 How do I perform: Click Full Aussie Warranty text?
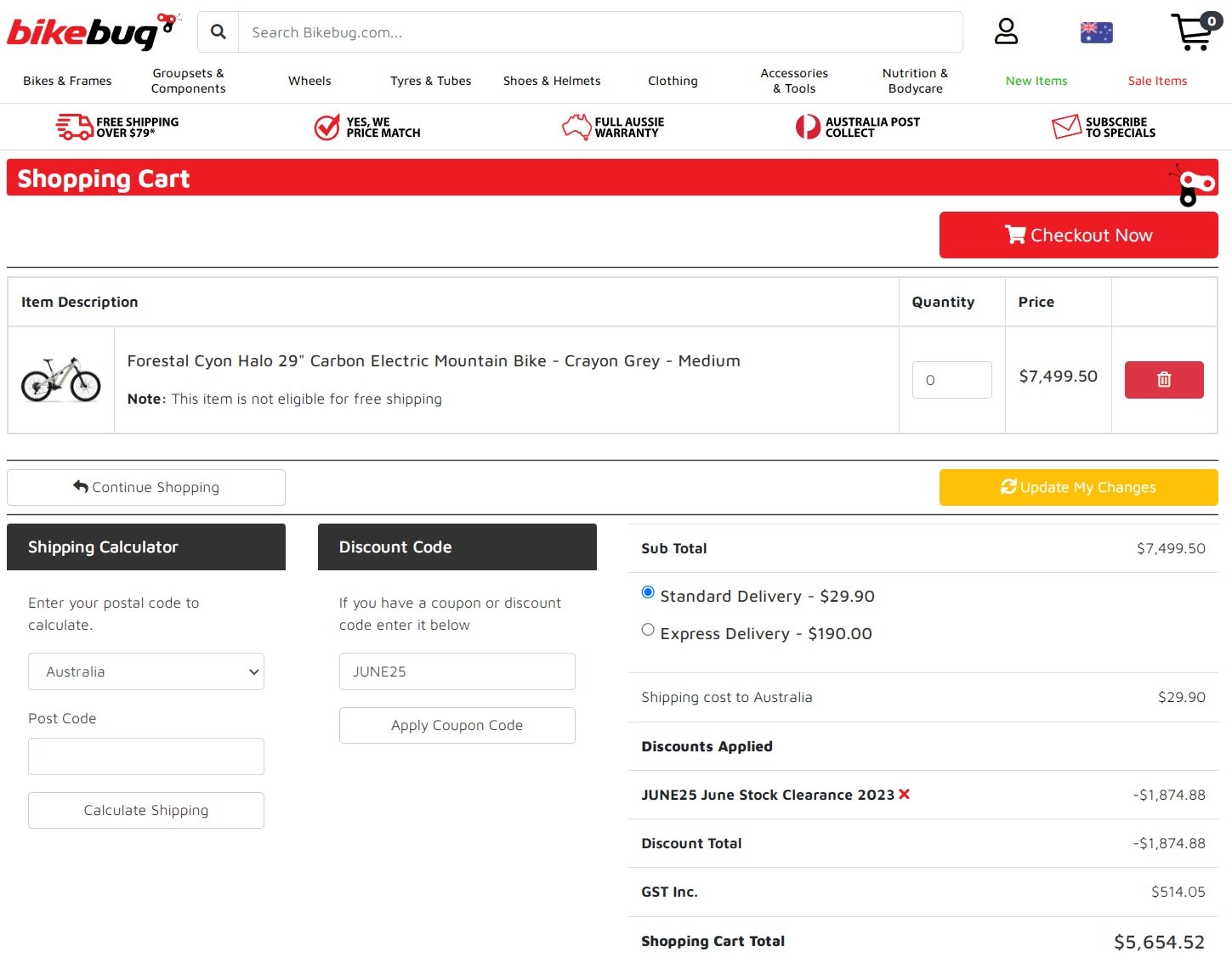click(x=629, y=127)
